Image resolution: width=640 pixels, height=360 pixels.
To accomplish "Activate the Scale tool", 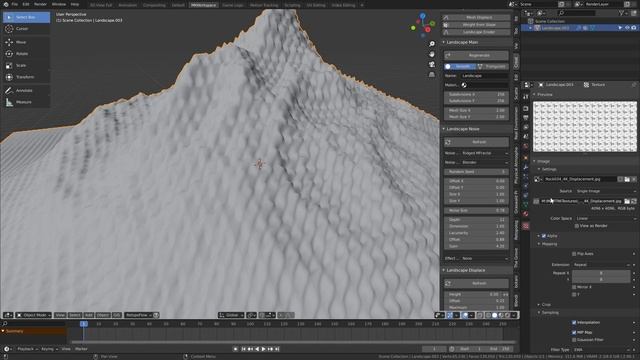I will (27, 65).
